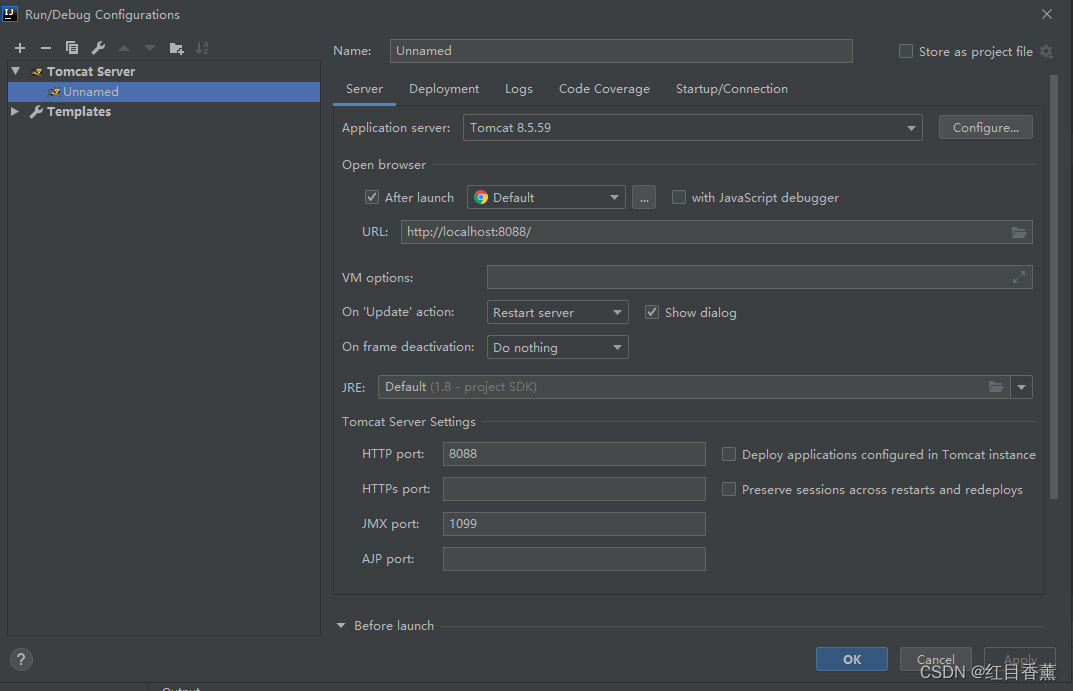Select the Unnamed Tomcat configuration
The height and width of the screenshot is (691, 1073).
coord(164,92)
